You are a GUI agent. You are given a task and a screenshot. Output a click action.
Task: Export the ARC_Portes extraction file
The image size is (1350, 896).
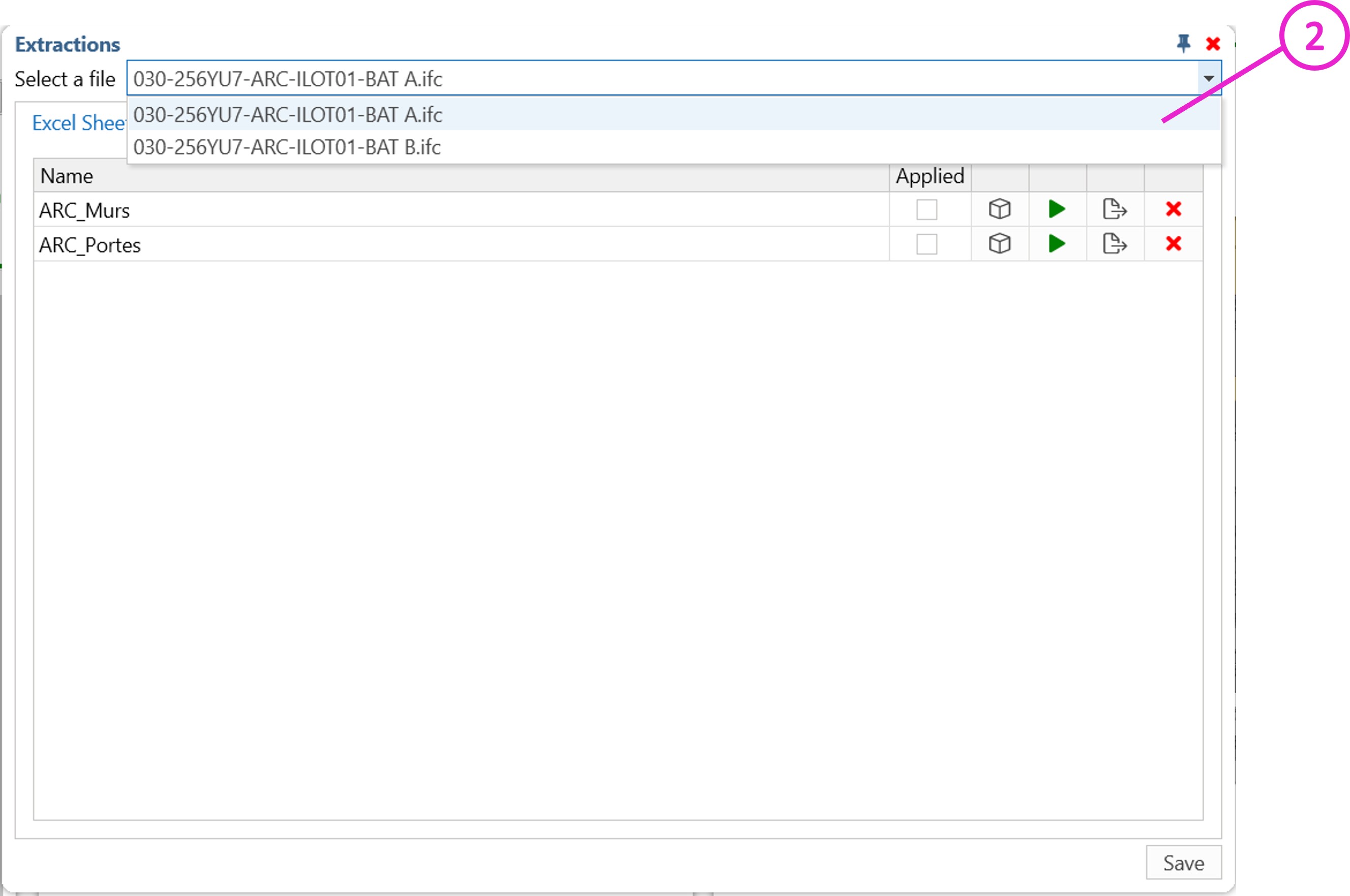click(x=1115, y=244)
